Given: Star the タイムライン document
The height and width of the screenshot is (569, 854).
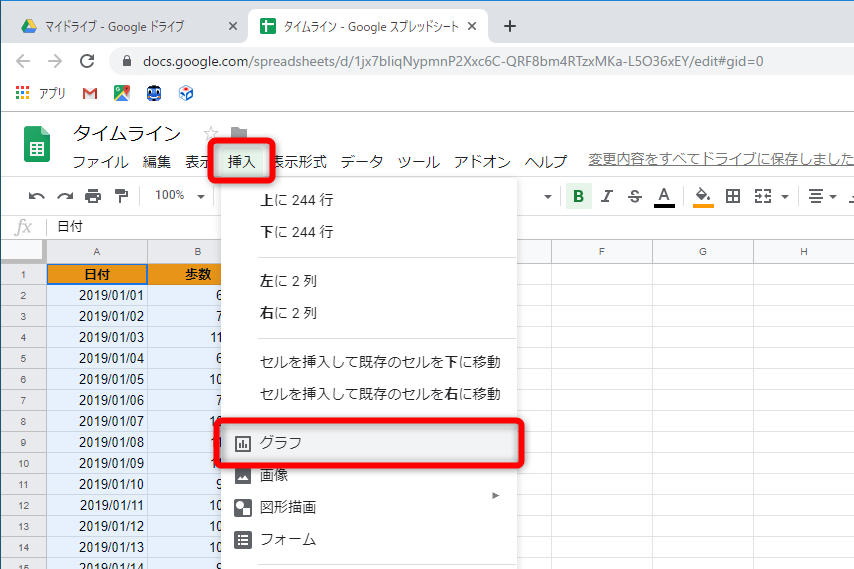Looking at the screenshot, I should click(211, 133).
